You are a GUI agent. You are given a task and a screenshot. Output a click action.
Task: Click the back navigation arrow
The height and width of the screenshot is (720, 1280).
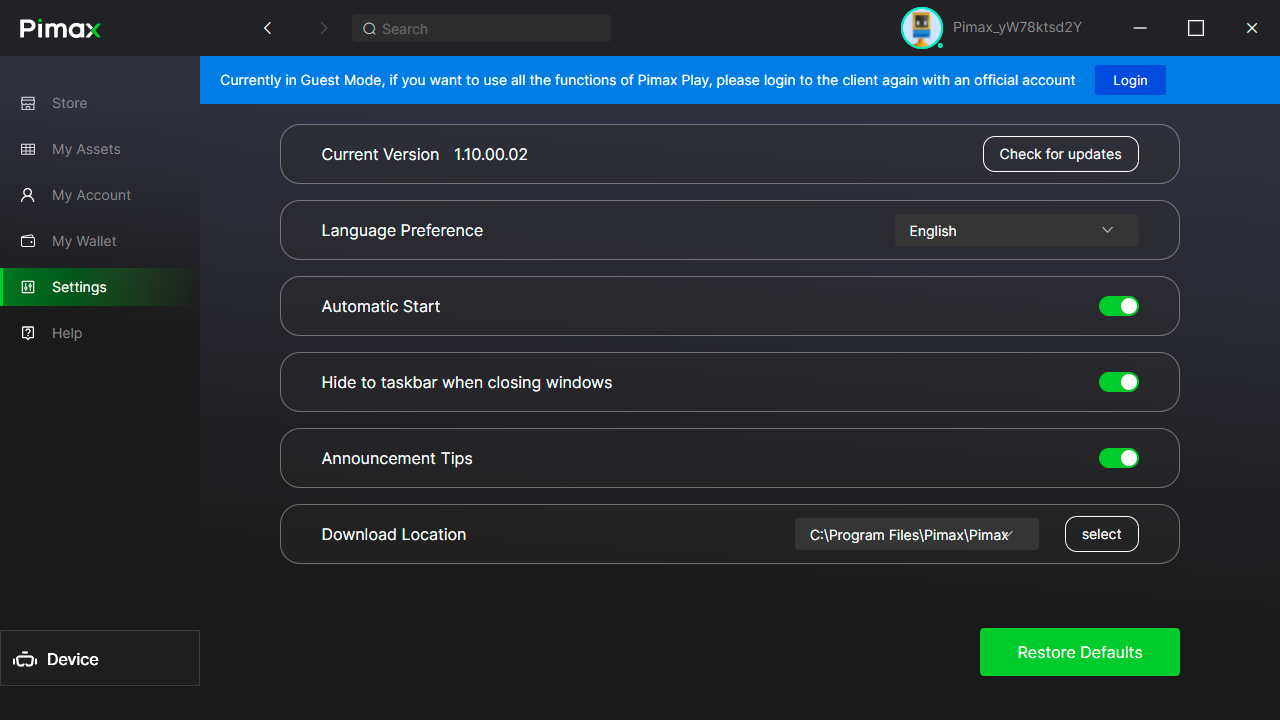(x=267, y=28)
